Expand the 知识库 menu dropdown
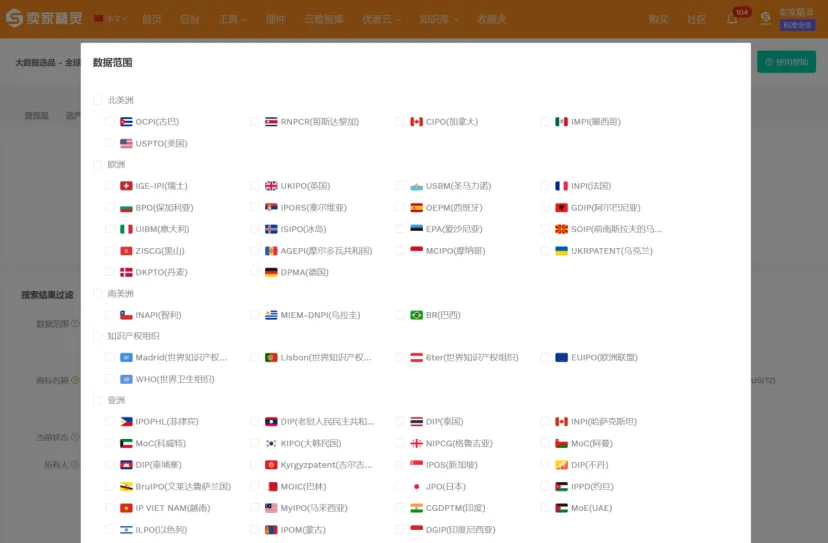Viewport: 828px width, 543px height. [439, 19]
